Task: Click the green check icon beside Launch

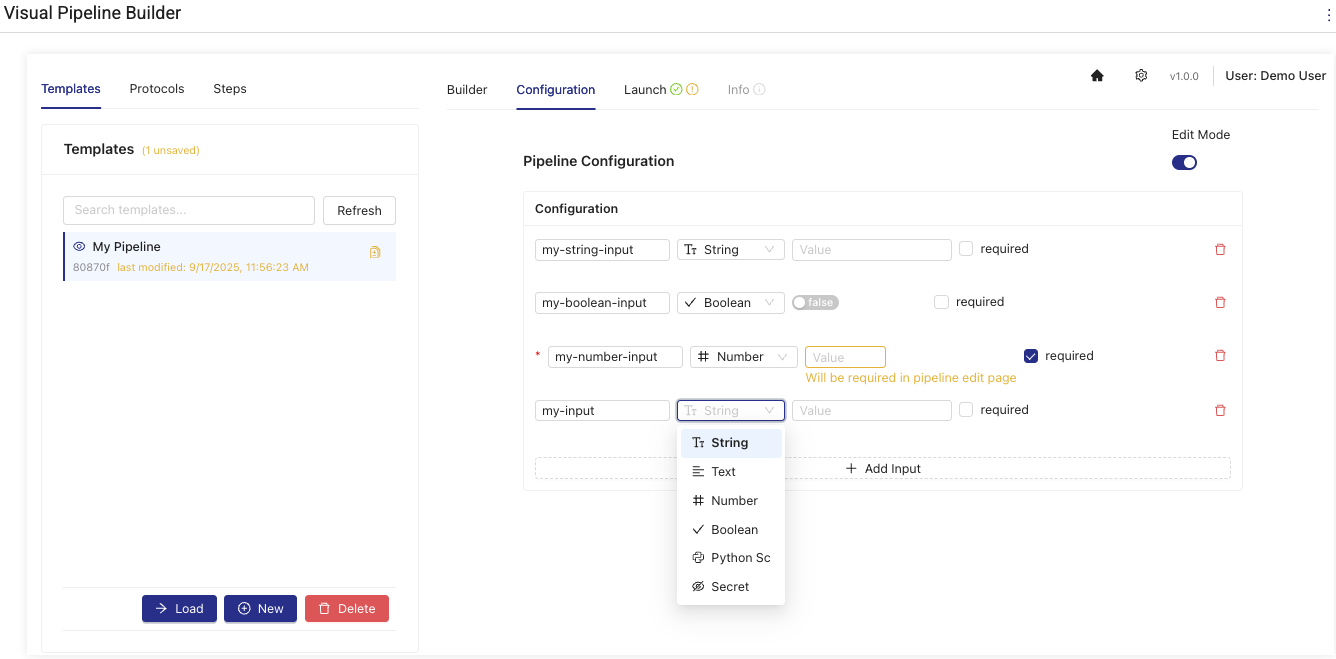Action: tap(676, 89)
